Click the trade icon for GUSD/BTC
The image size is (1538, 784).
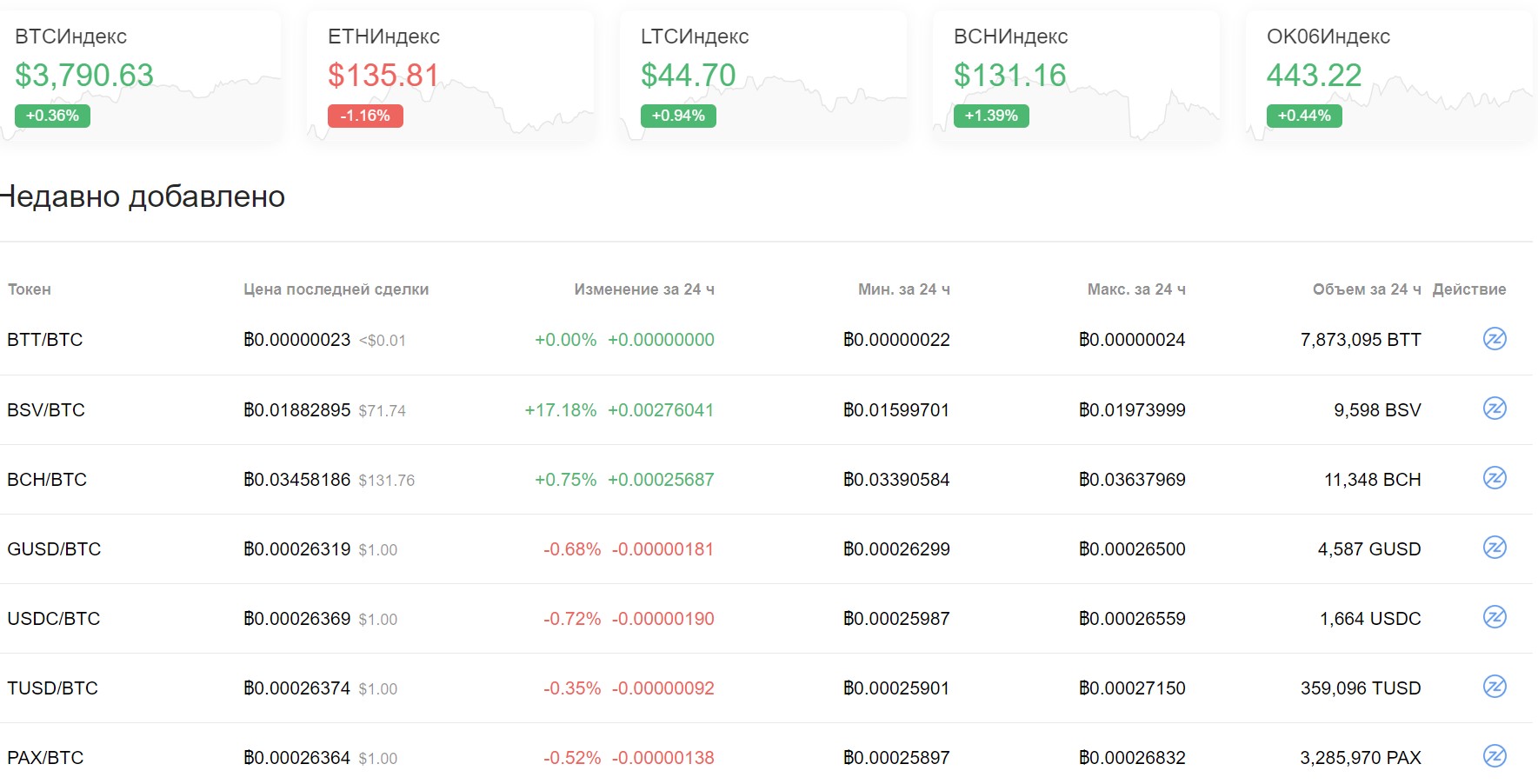pos(1495,548)
